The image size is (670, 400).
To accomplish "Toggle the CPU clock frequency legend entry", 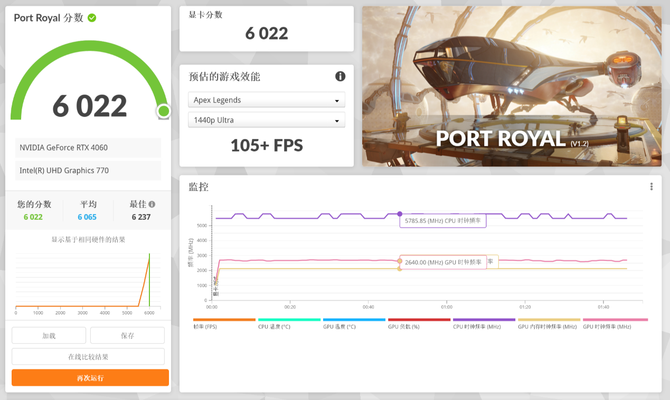I will click(x=484, y=324).
